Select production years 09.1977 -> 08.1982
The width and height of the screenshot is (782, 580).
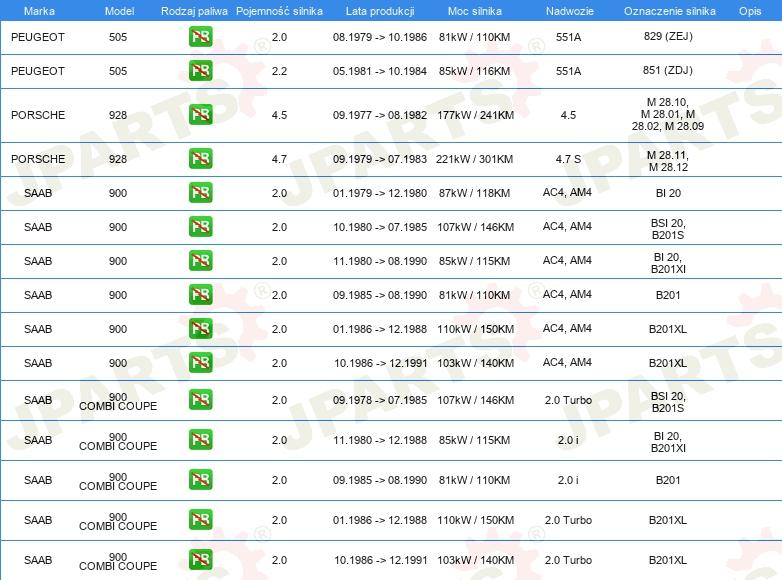tap(380, 115)
